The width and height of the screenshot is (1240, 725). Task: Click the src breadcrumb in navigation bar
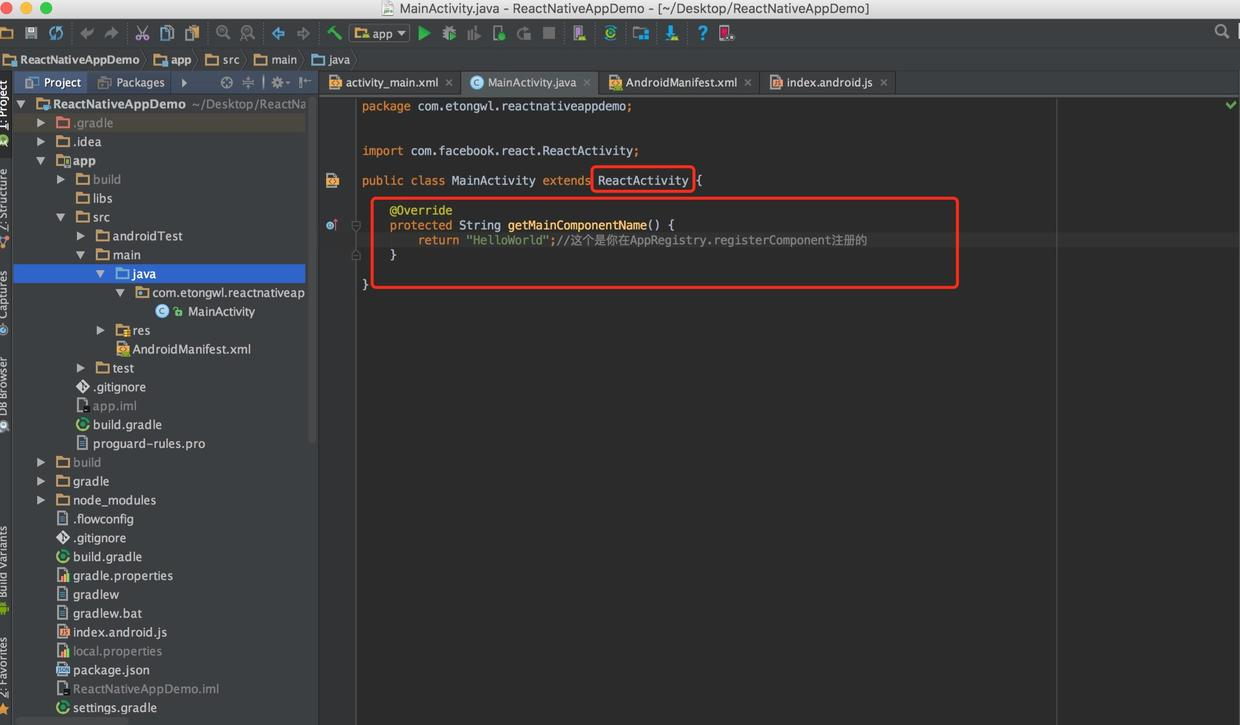(222, 60)
